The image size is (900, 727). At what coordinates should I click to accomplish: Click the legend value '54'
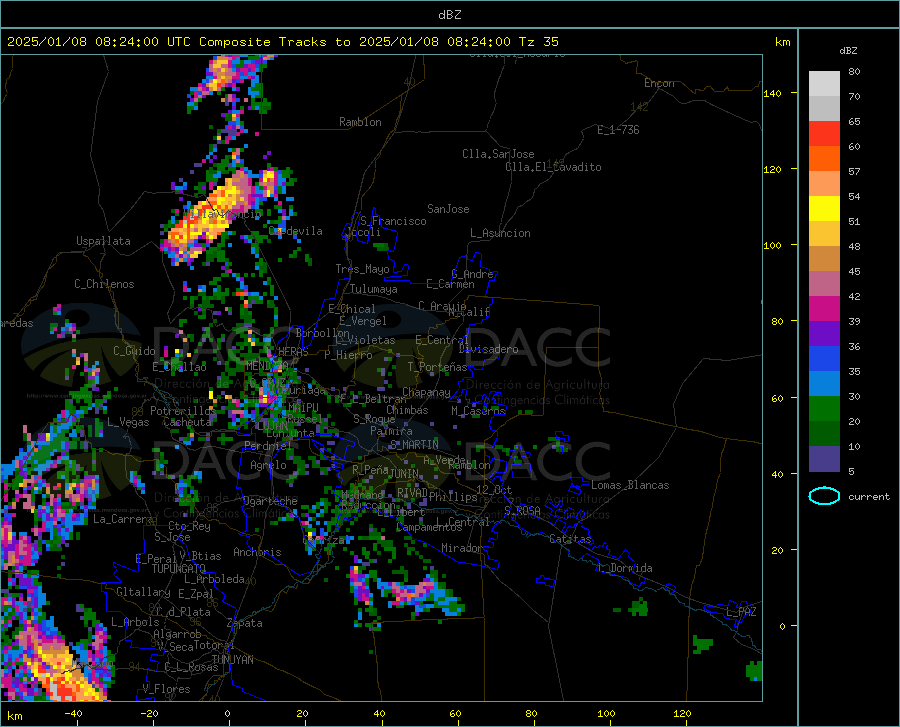854,197
